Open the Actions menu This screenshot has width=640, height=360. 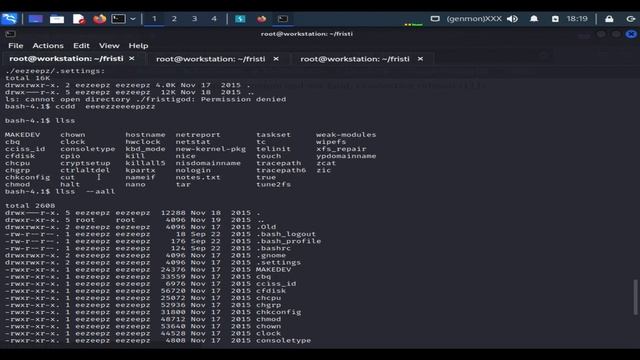point(48,46)
